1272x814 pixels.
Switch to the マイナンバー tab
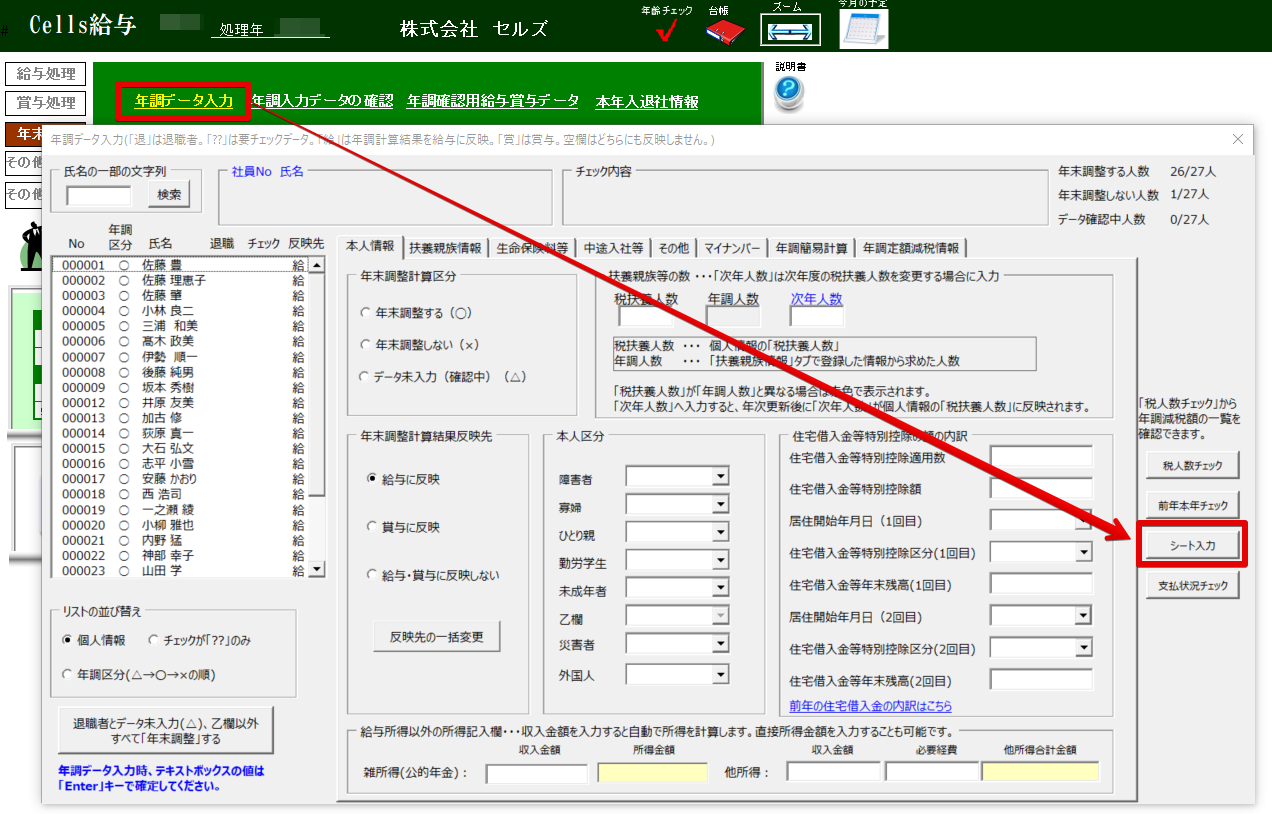click(x=732, y=248)
